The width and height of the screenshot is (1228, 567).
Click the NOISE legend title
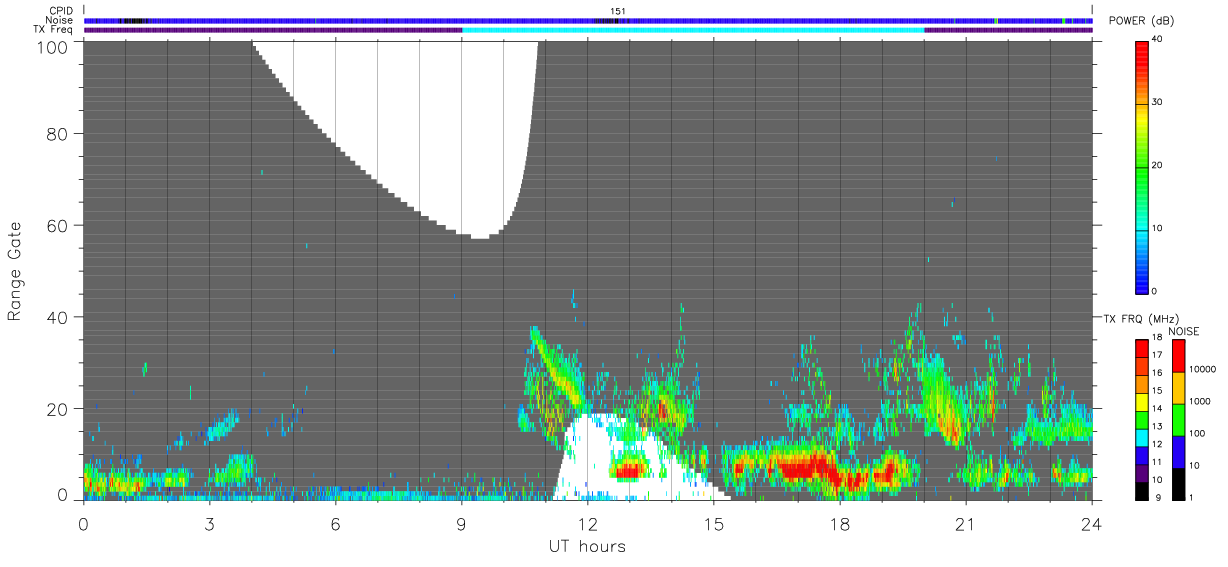(1183, 330)
